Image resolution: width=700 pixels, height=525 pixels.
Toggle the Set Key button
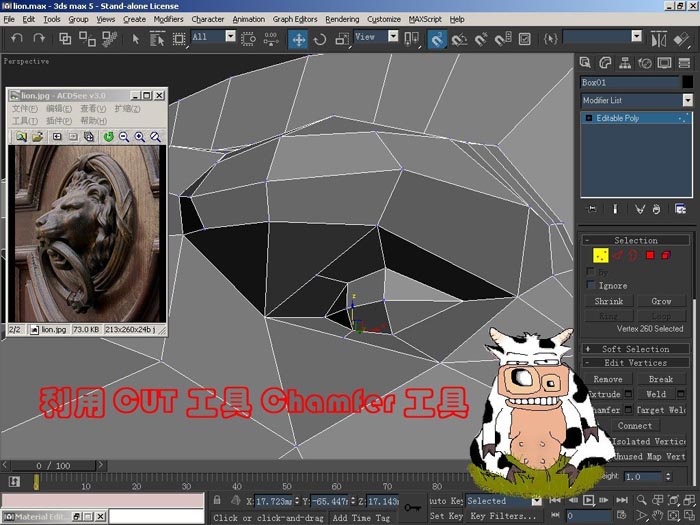446,516
